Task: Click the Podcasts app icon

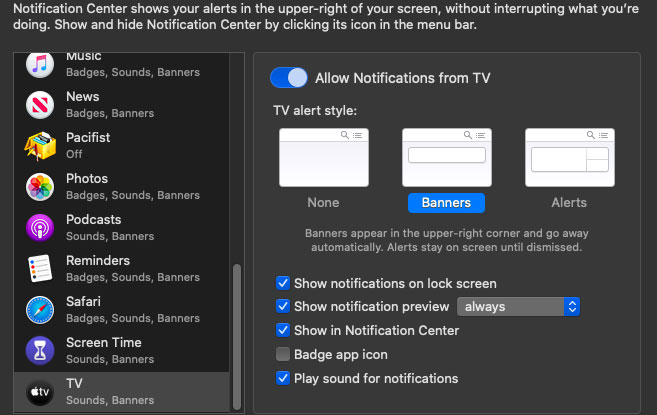Action: coord(40,228)
